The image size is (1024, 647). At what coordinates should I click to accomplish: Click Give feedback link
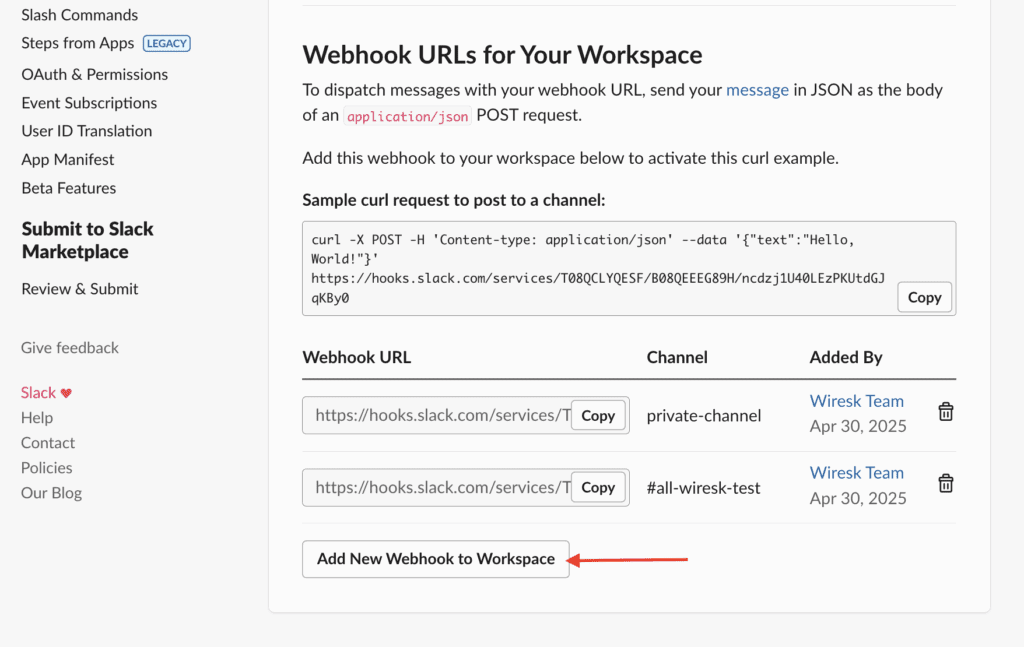pyautogui.click(x=70, y=348)
